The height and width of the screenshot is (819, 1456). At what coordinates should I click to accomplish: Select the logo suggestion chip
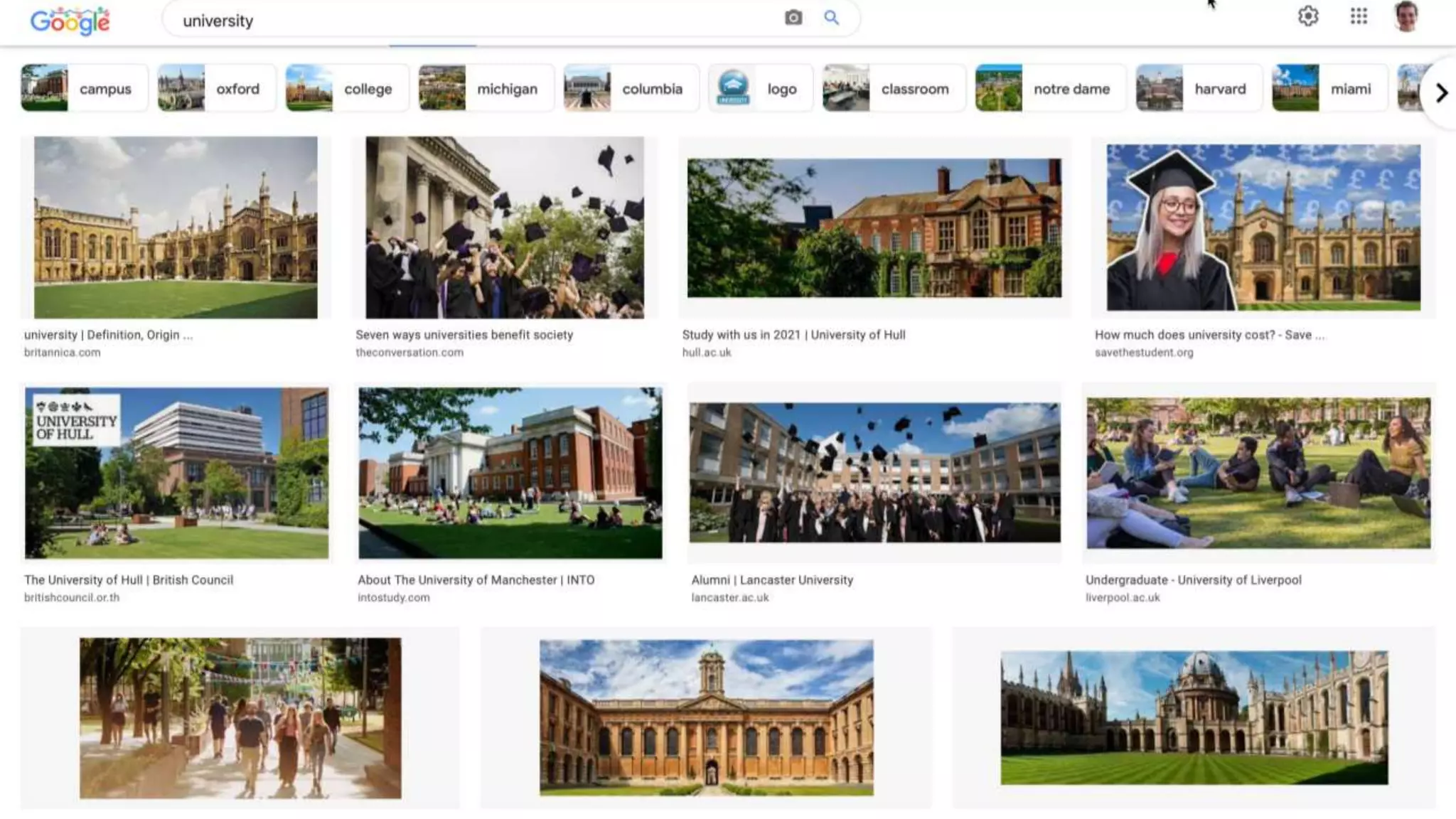pyautogui.click(x=760, y=88)
